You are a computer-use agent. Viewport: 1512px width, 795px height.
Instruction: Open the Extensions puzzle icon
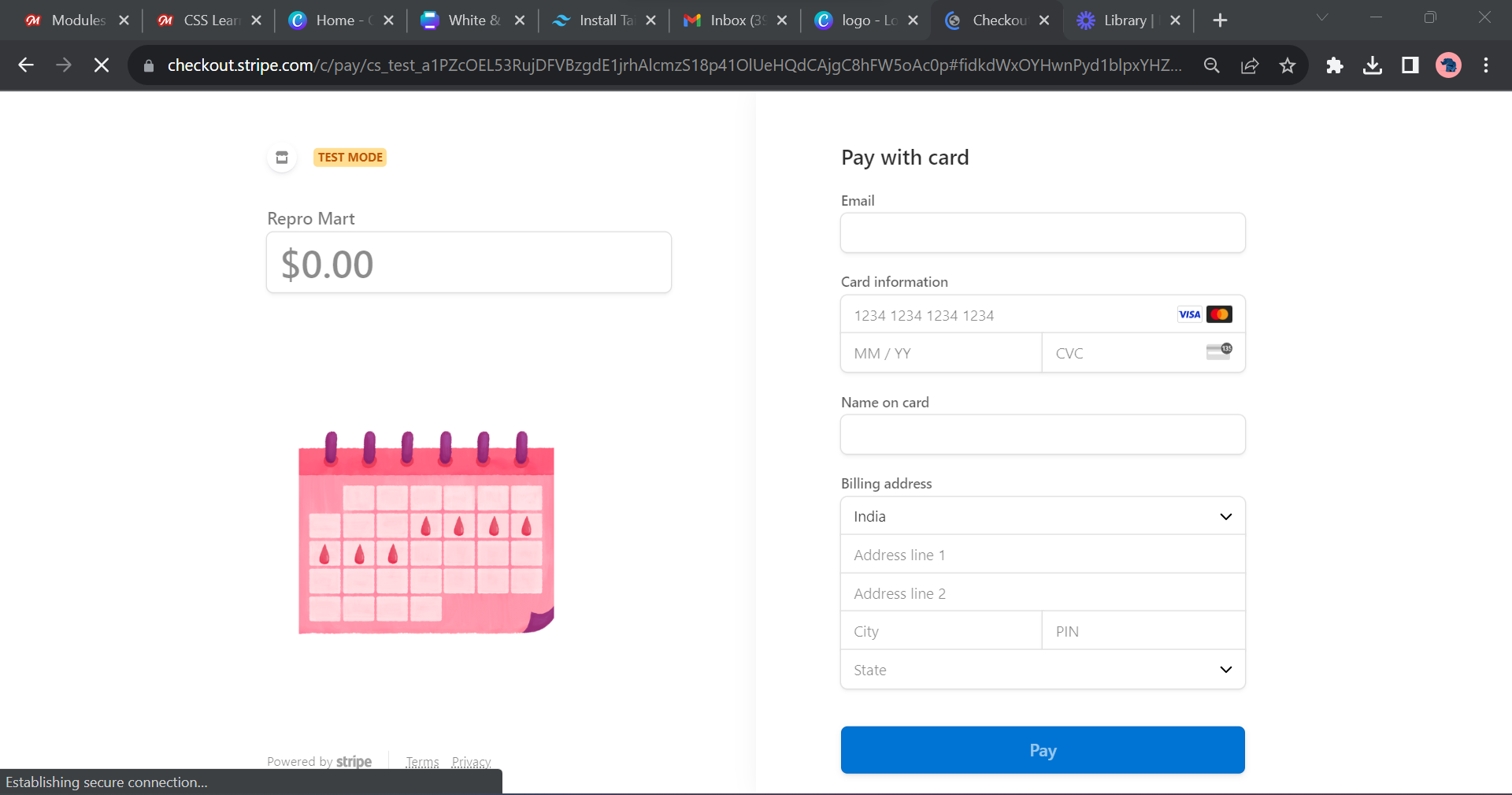1335,65
